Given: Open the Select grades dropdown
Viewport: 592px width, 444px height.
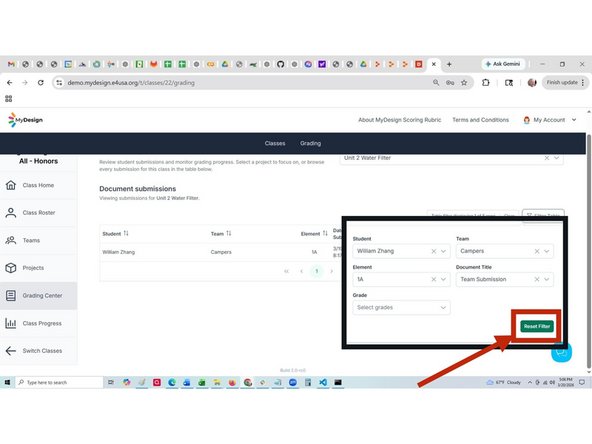Looking at the screenshot, I should pyautogui.click(x=401, y=307).
